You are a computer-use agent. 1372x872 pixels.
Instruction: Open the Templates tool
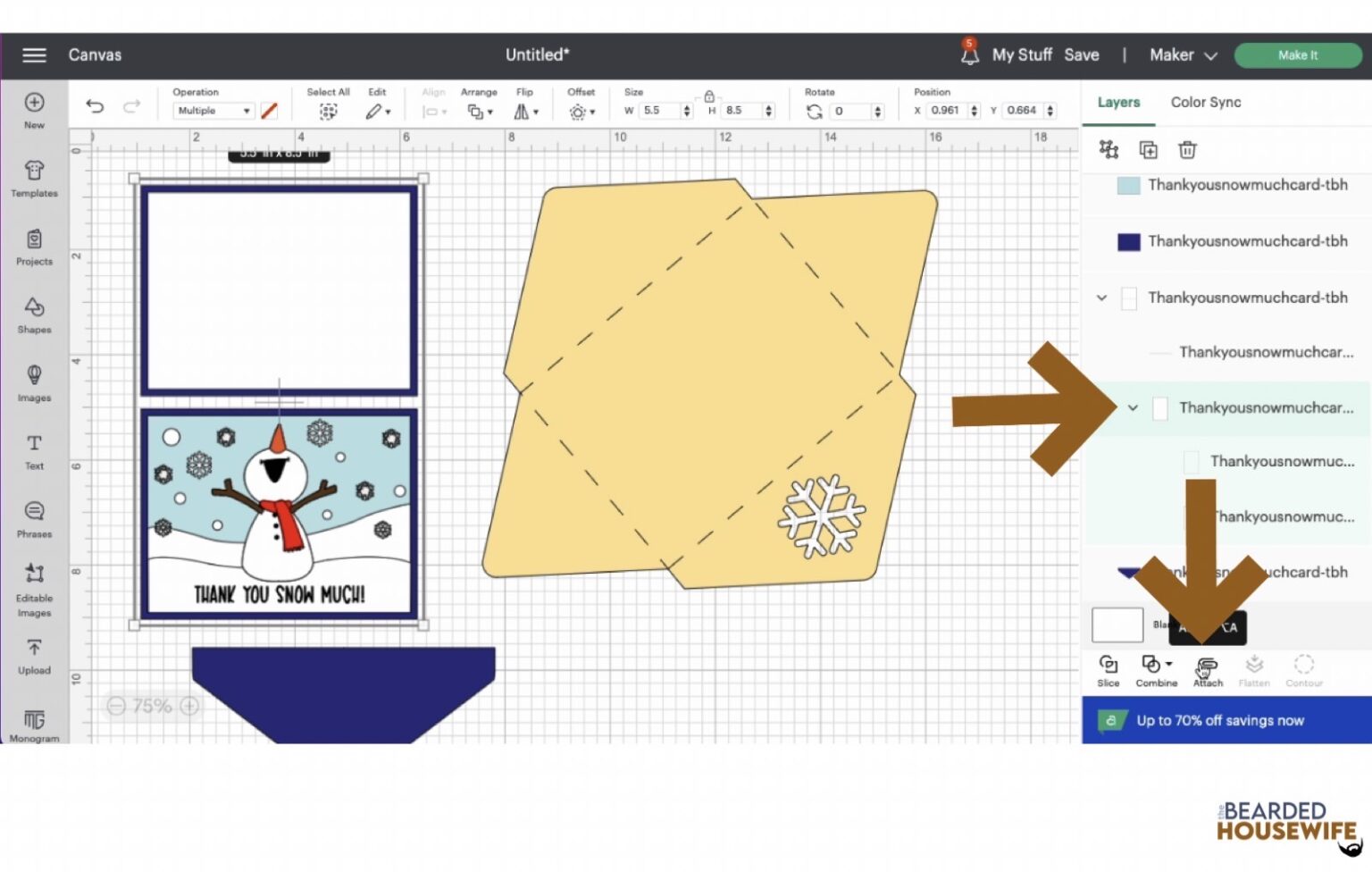tap(34, 178)
